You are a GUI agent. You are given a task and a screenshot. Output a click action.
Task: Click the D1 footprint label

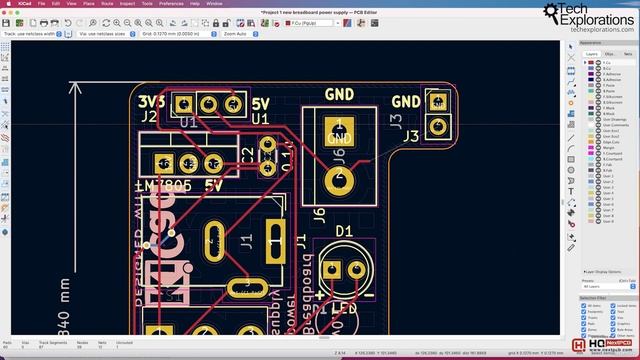coord(344,232)
